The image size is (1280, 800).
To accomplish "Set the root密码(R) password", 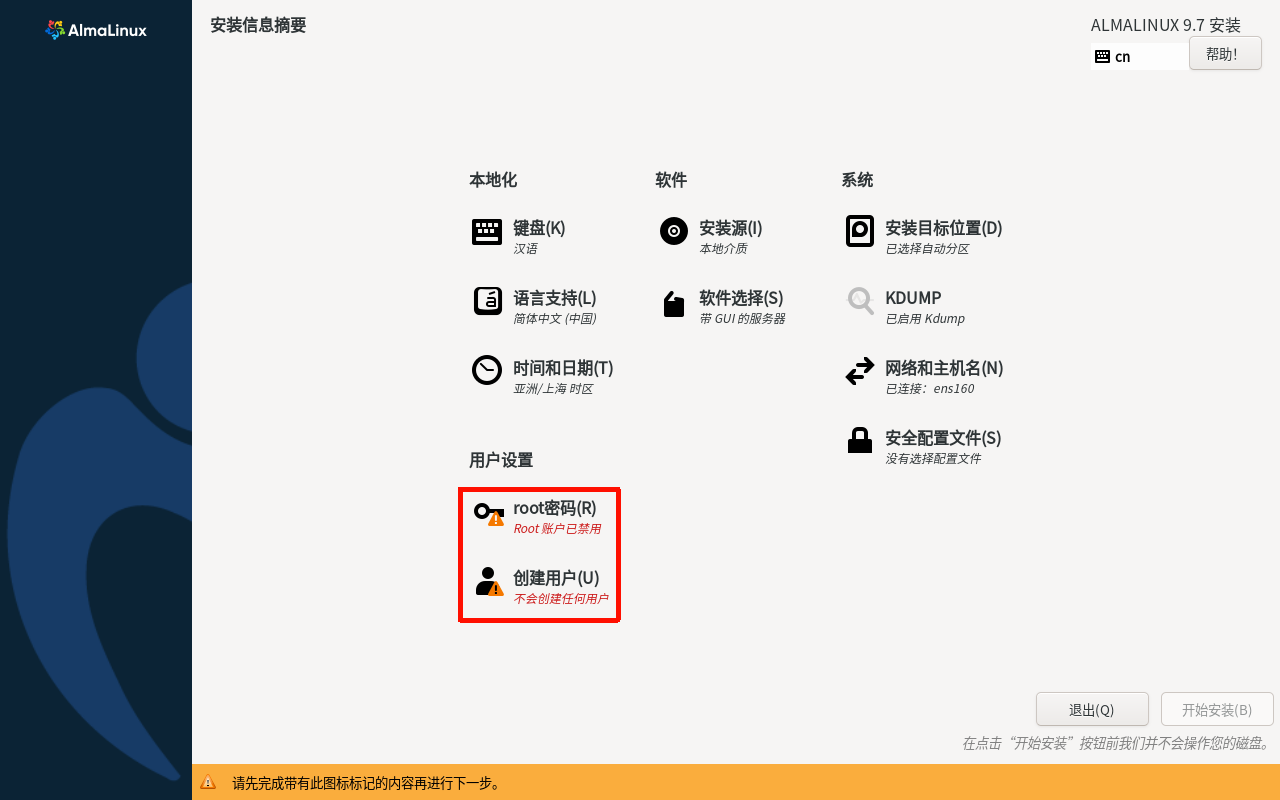I will 555,508.
